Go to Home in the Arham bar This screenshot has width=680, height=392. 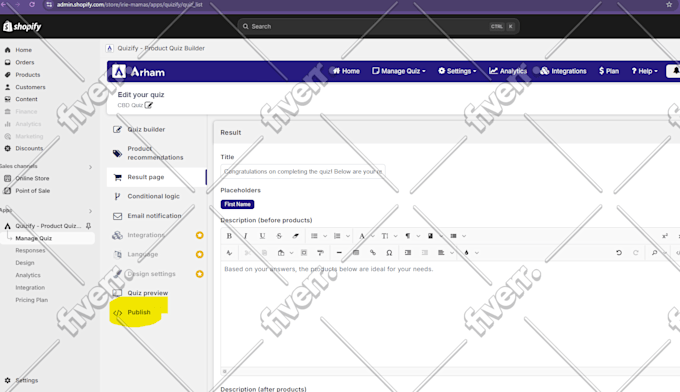346,71
